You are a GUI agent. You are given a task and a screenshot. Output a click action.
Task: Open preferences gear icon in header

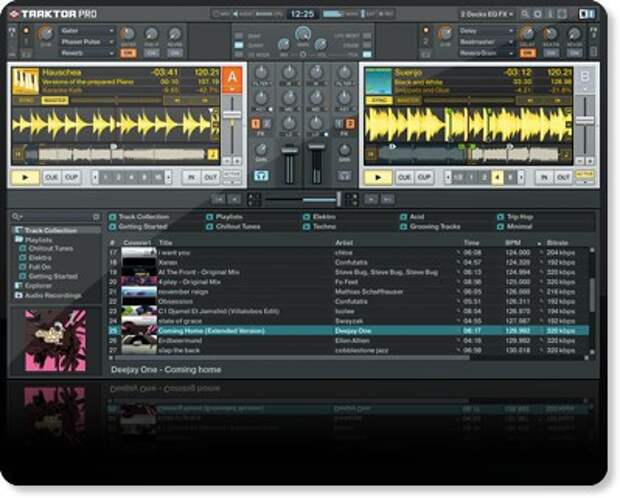pos(538,14)
